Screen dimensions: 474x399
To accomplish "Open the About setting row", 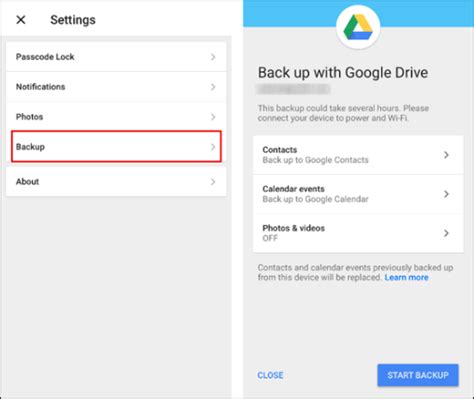I will (x=116, y=182).
